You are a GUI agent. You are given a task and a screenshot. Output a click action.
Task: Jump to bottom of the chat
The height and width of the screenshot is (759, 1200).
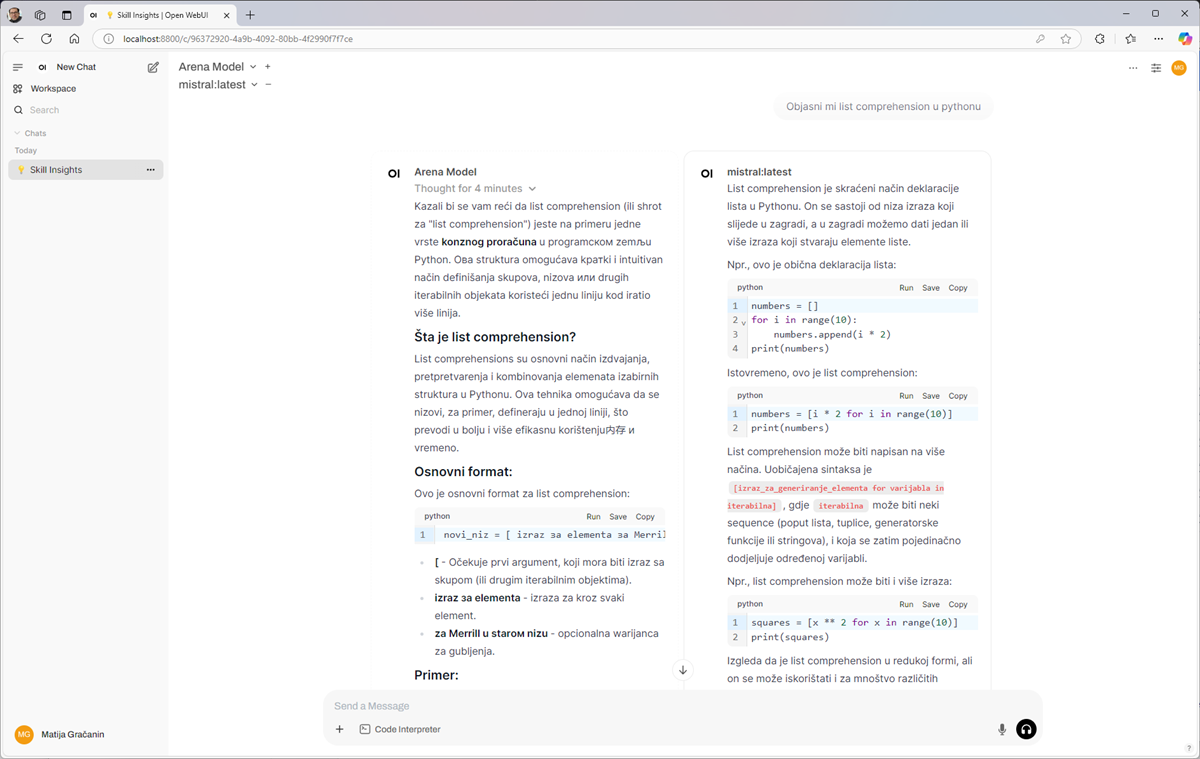[683, 670]
